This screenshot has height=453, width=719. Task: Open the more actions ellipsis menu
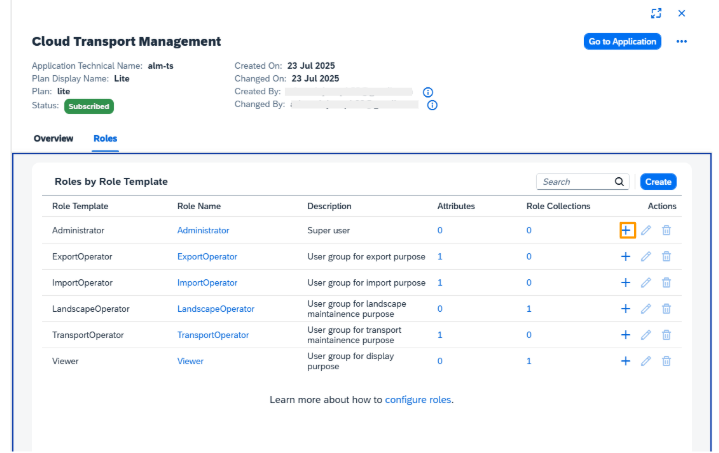pos(682,41)
